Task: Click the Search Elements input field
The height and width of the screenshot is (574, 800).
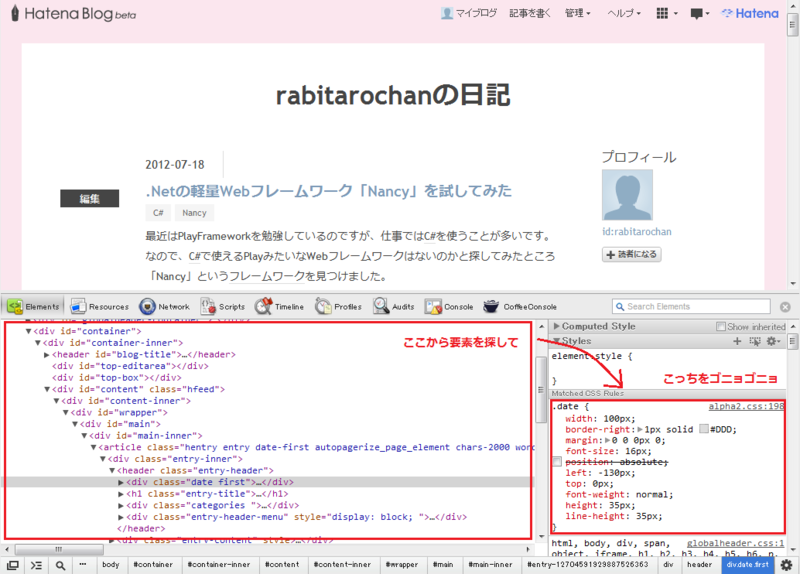Action: tap(691, 307)
